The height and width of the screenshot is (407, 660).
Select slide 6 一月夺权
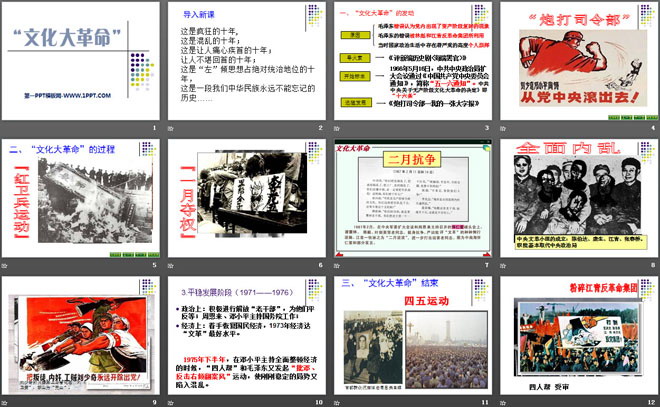pos(247,198)
